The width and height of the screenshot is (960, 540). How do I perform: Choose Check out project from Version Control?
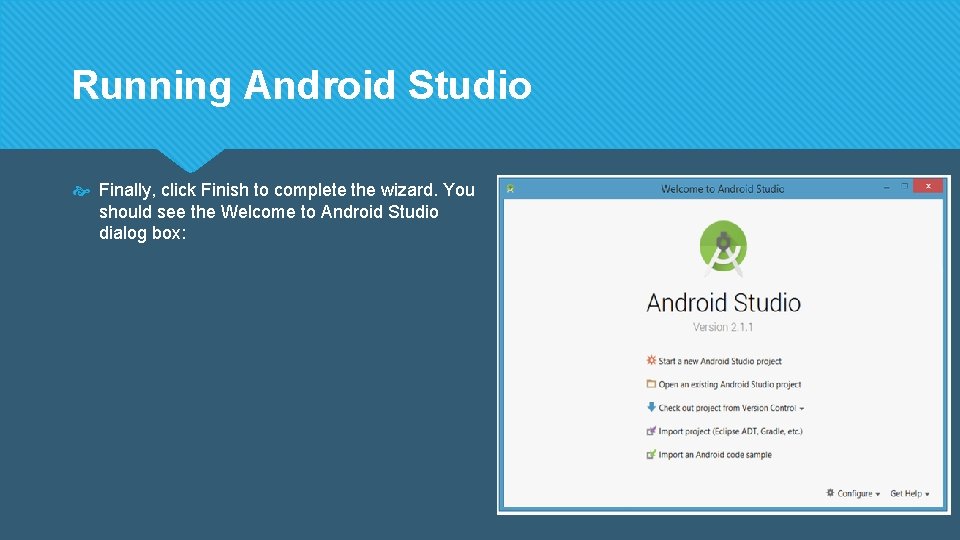coord(727,408)
